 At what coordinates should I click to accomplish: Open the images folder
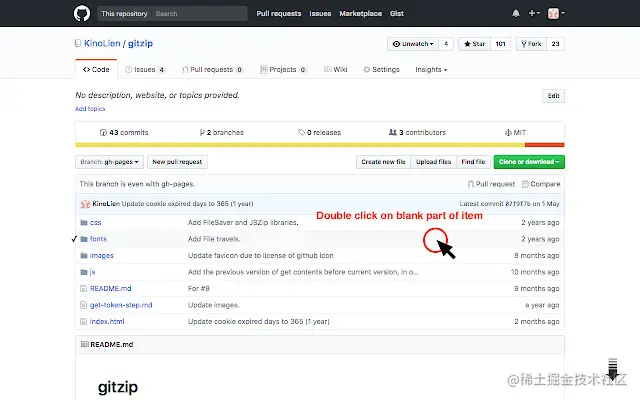point(102,256)
